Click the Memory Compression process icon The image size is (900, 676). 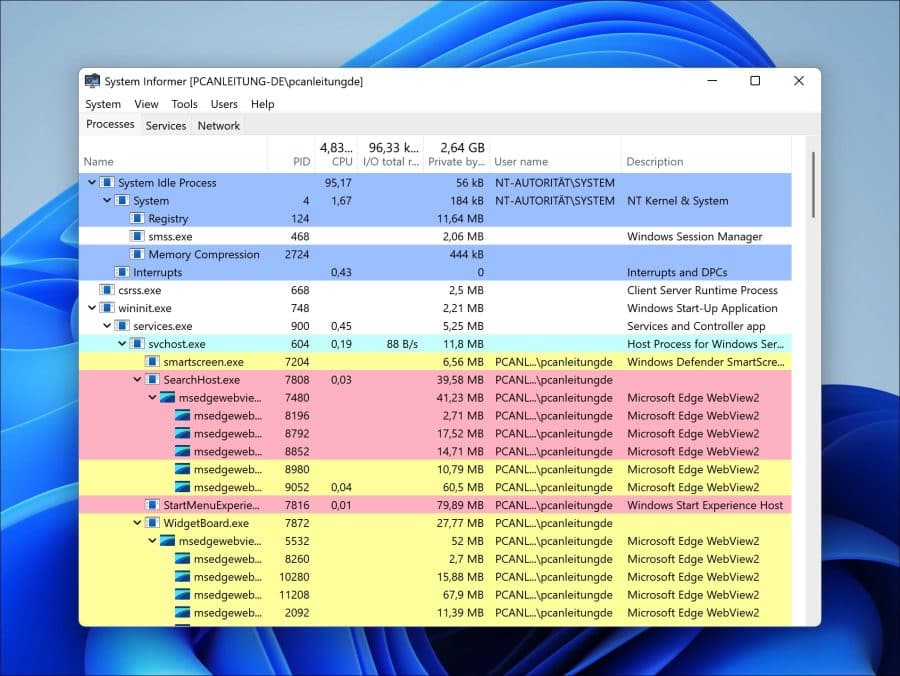coord(138,255)
